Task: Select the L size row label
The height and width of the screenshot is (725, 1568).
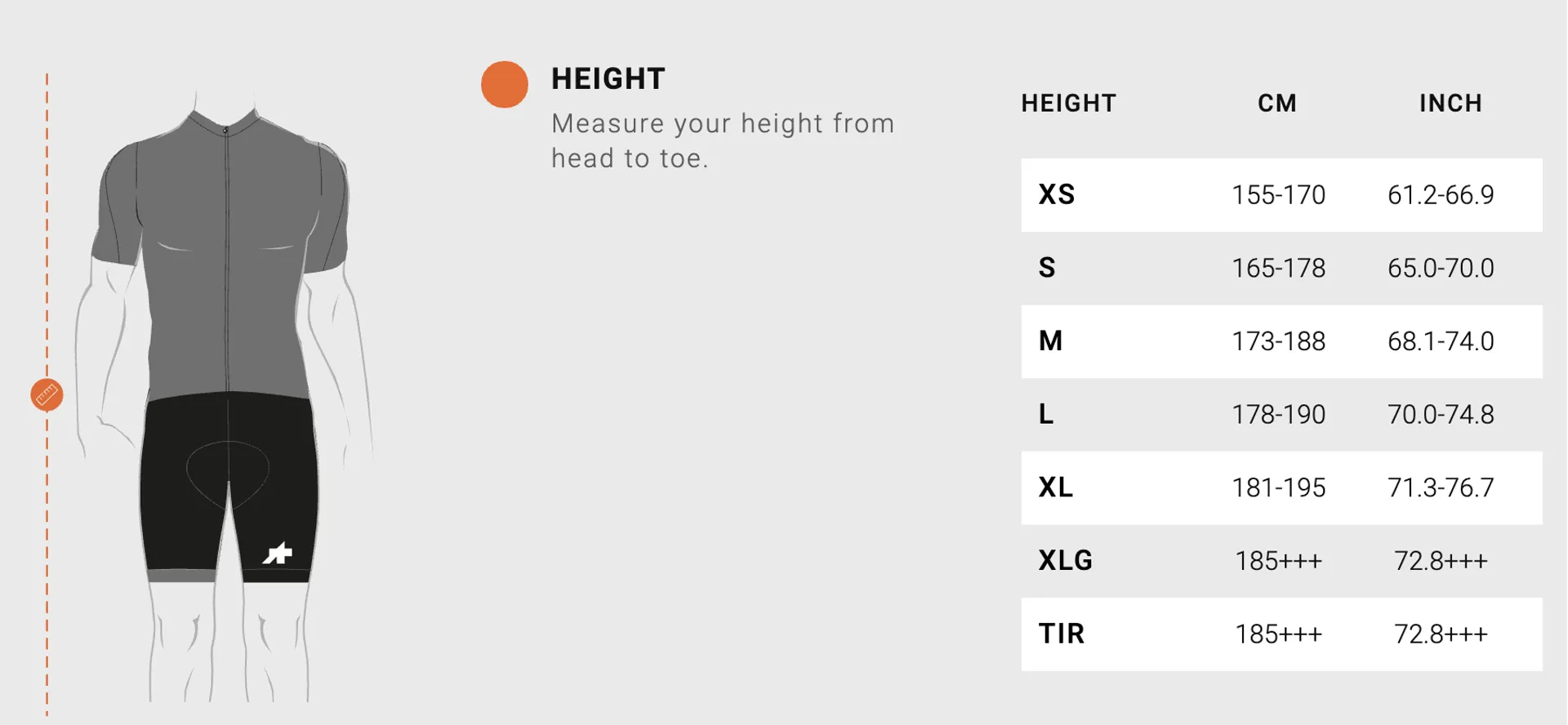Action: pos(1046,415)
